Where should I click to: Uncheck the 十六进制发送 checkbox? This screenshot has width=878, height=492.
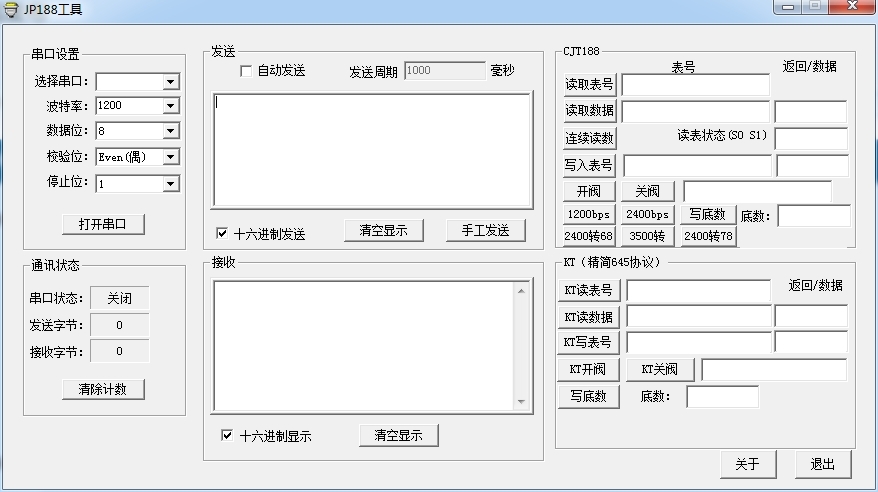pos(222,233)
